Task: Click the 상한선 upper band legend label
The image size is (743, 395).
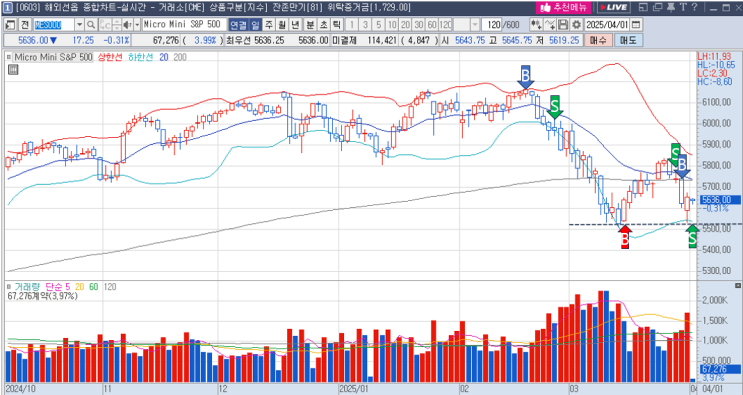Action: [x=110, y=57]
